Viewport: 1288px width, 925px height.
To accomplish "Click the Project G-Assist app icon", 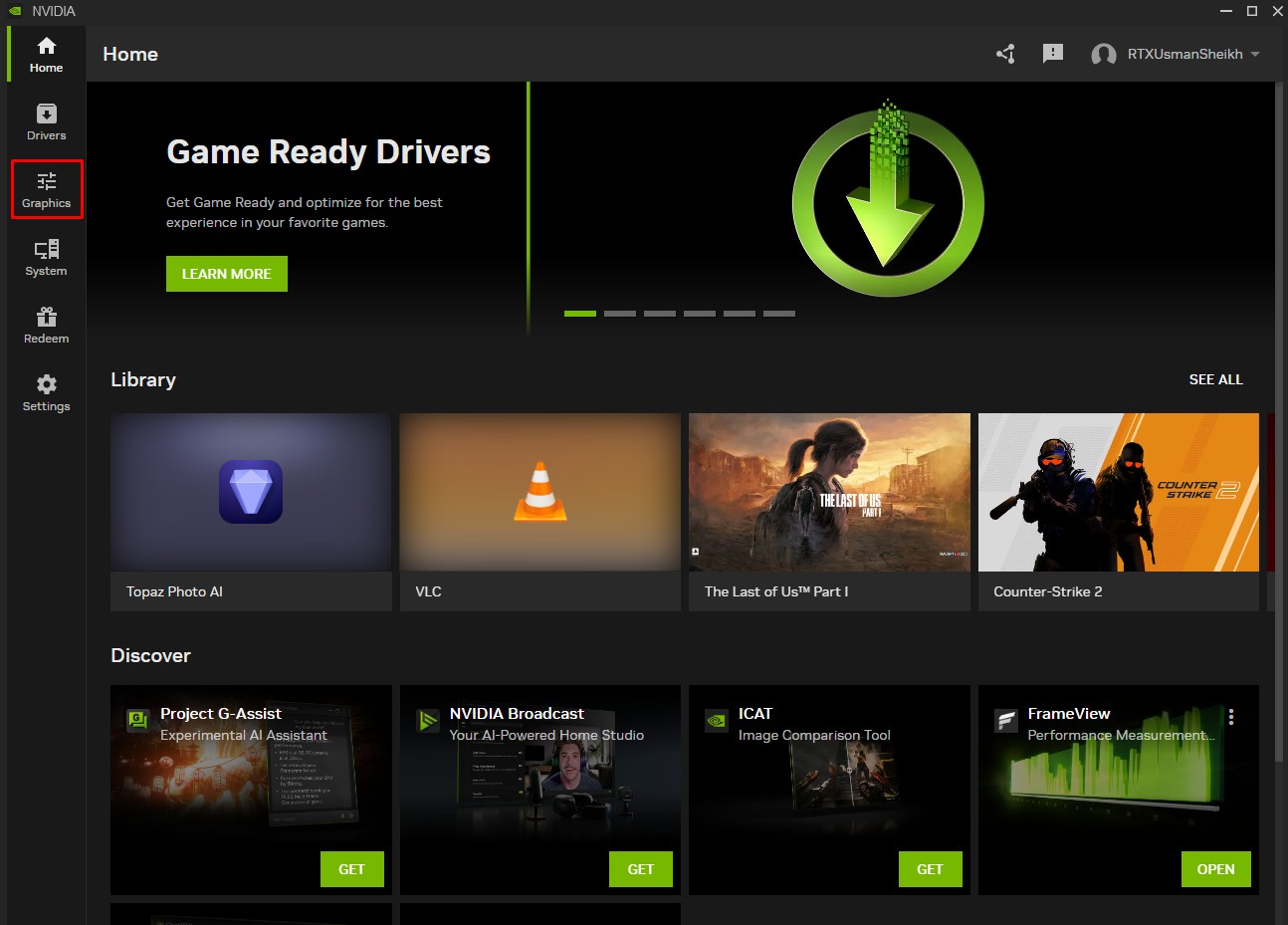I will coord(138,720).
